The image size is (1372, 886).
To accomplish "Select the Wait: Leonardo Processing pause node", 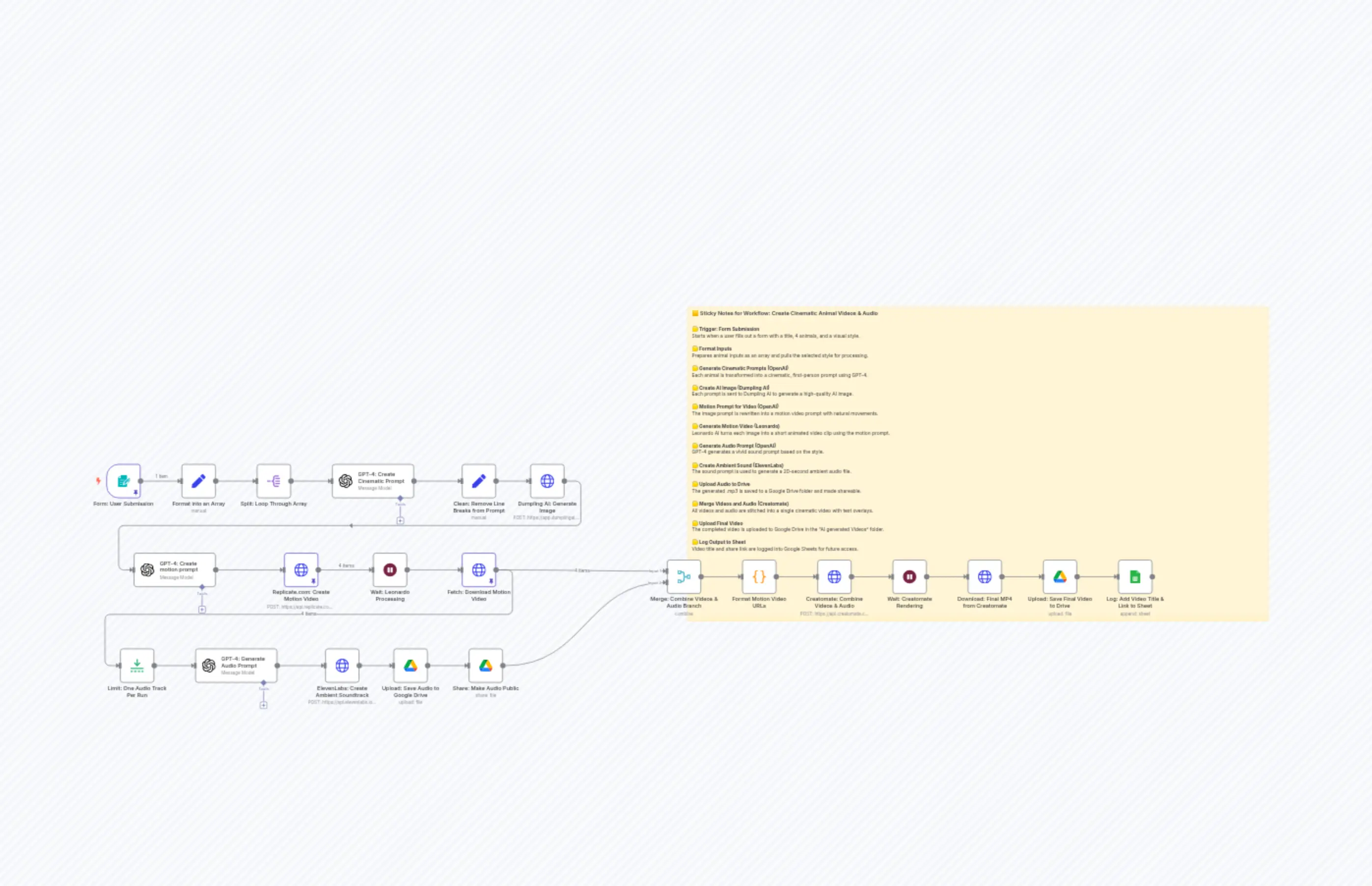I will [390, 569].
